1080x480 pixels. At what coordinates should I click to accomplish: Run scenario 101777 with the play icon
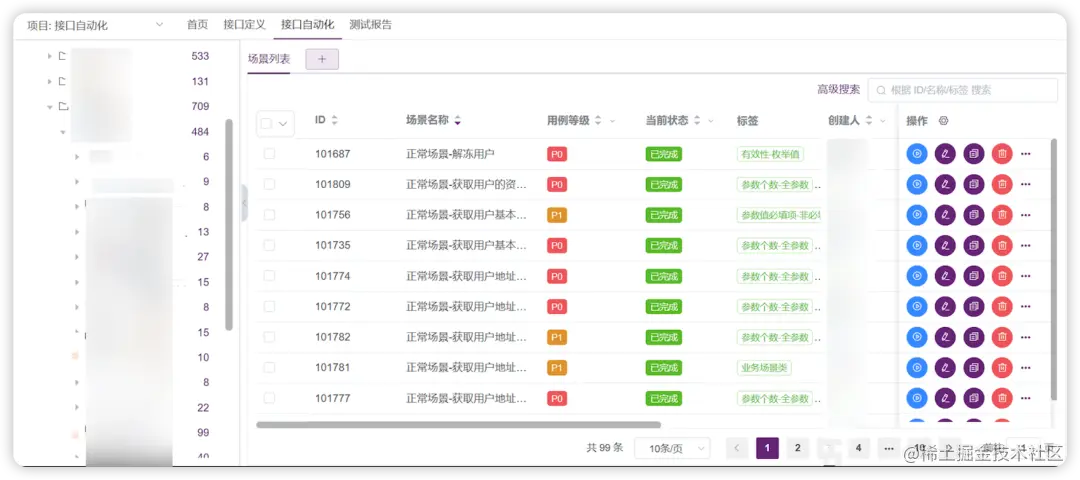(x=917, y=398)
